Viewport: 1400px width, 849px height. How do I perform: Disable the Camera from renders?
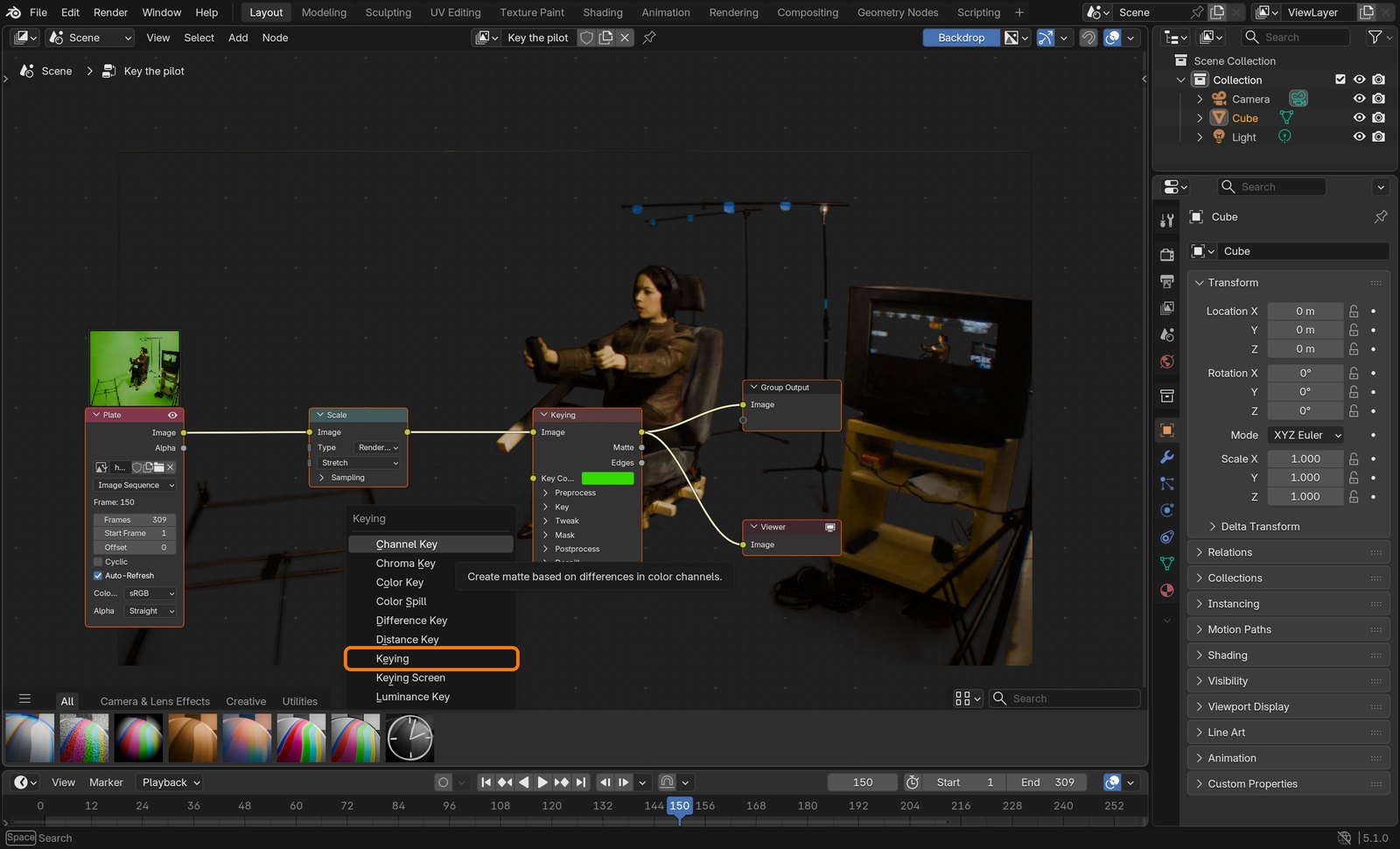(x=1379, y=99)
